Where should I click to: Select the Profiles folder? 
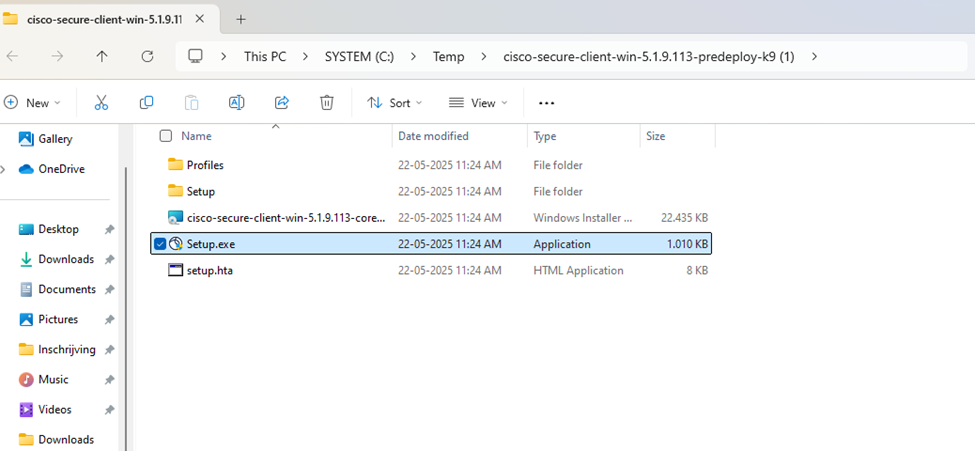coord(205,165)
